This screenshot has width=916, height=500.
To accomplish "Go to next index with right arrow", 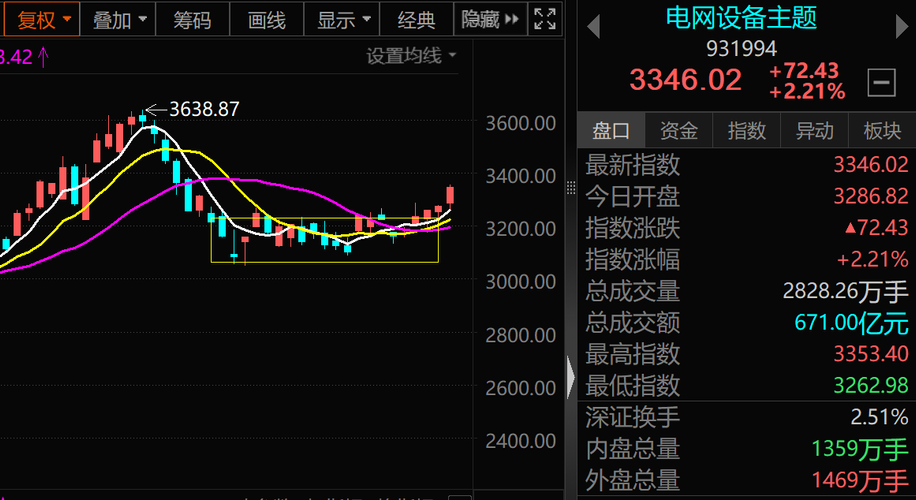I will click(901, 26).
